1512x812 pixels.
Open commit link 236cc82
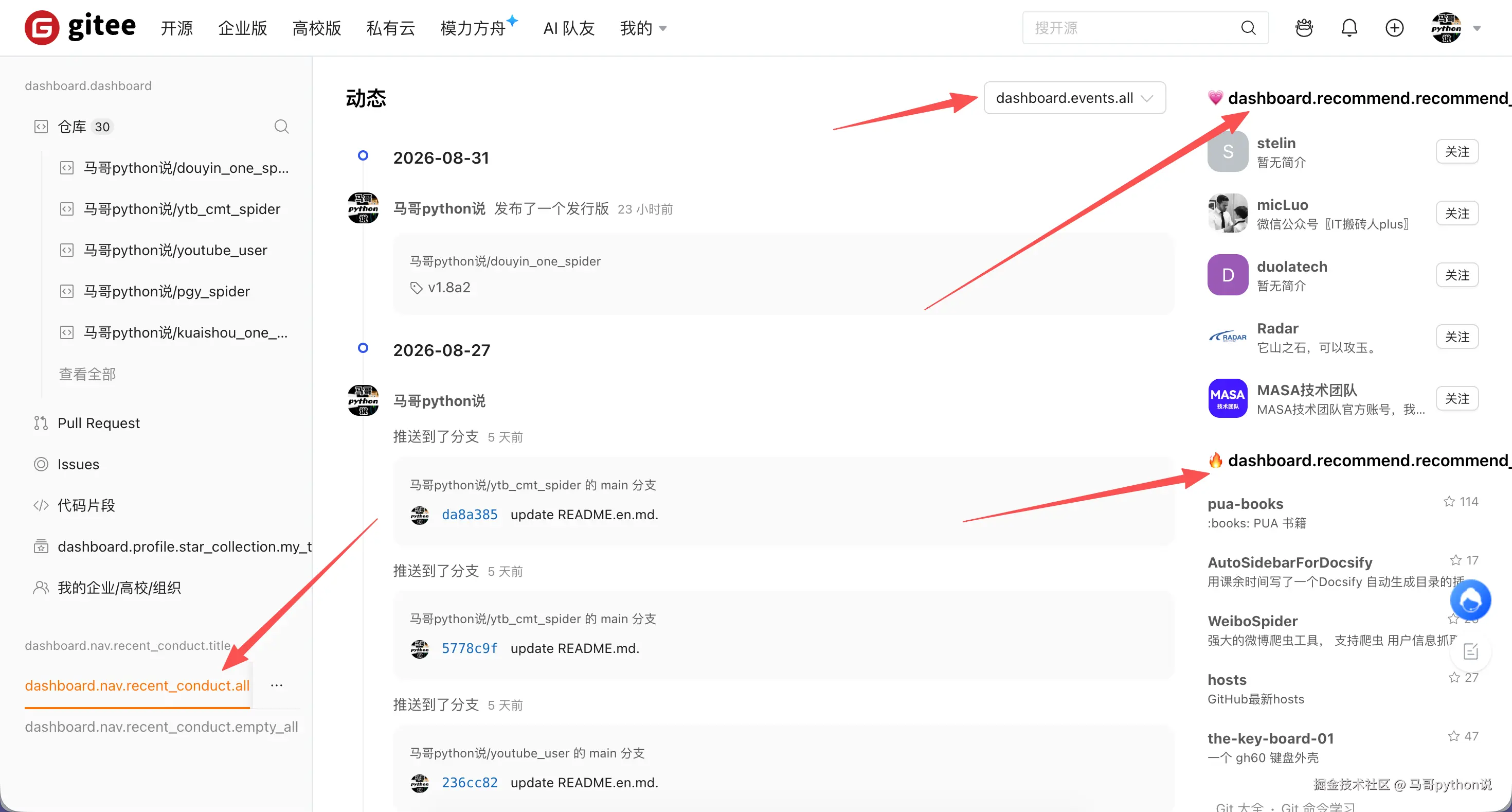tap(469, 783)
